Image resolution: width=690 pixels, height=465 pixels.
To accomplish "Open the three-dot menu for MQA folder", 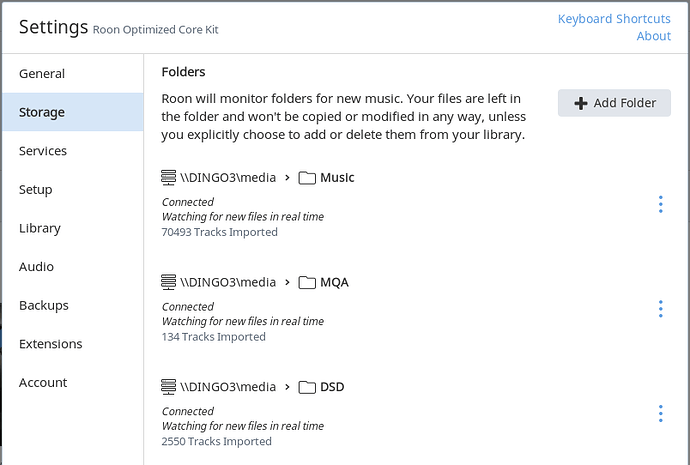I will click(661, 309).
